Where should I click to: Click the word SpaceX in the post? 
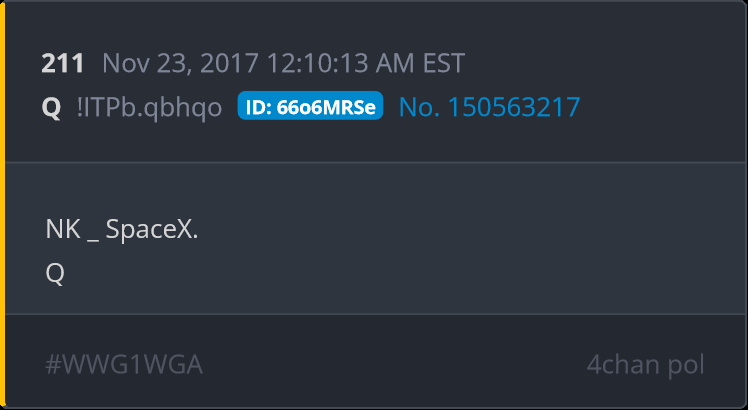tap(149, 230)
